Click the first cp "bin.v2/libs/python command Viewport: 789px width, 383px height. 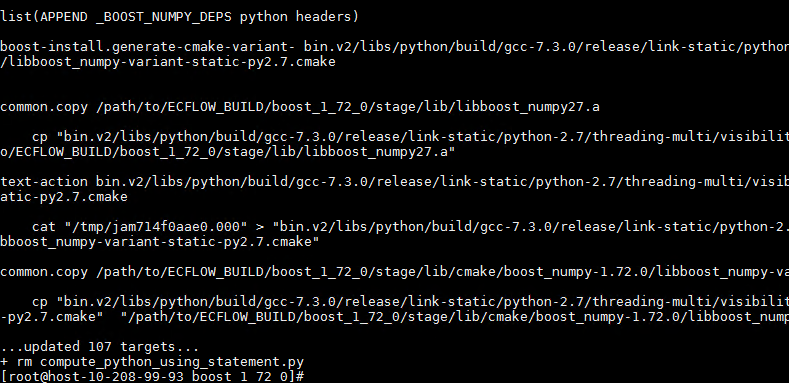[411, 136]
